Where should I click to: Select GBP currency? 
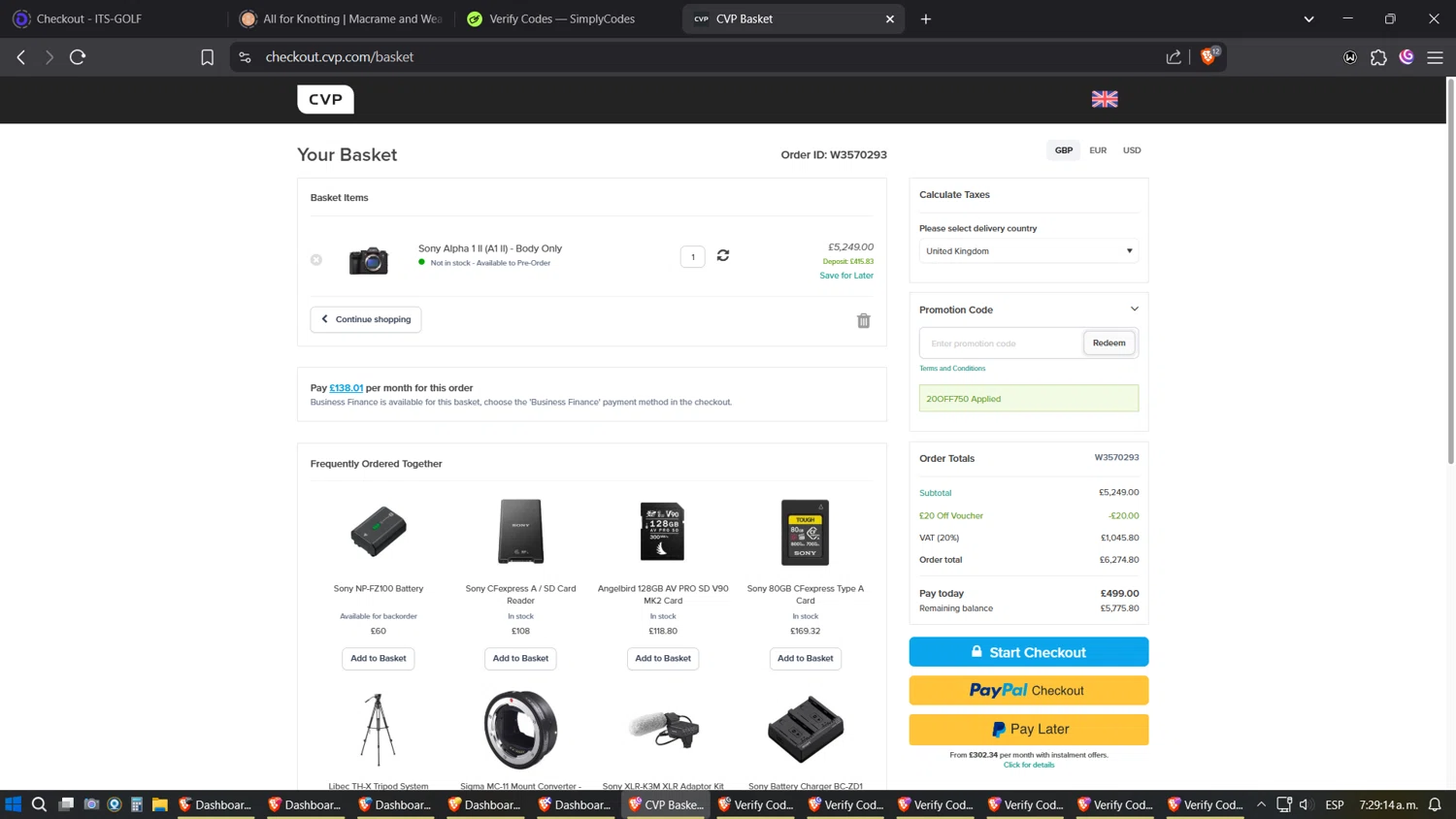pyautogui.click(x=1064, y=150)
